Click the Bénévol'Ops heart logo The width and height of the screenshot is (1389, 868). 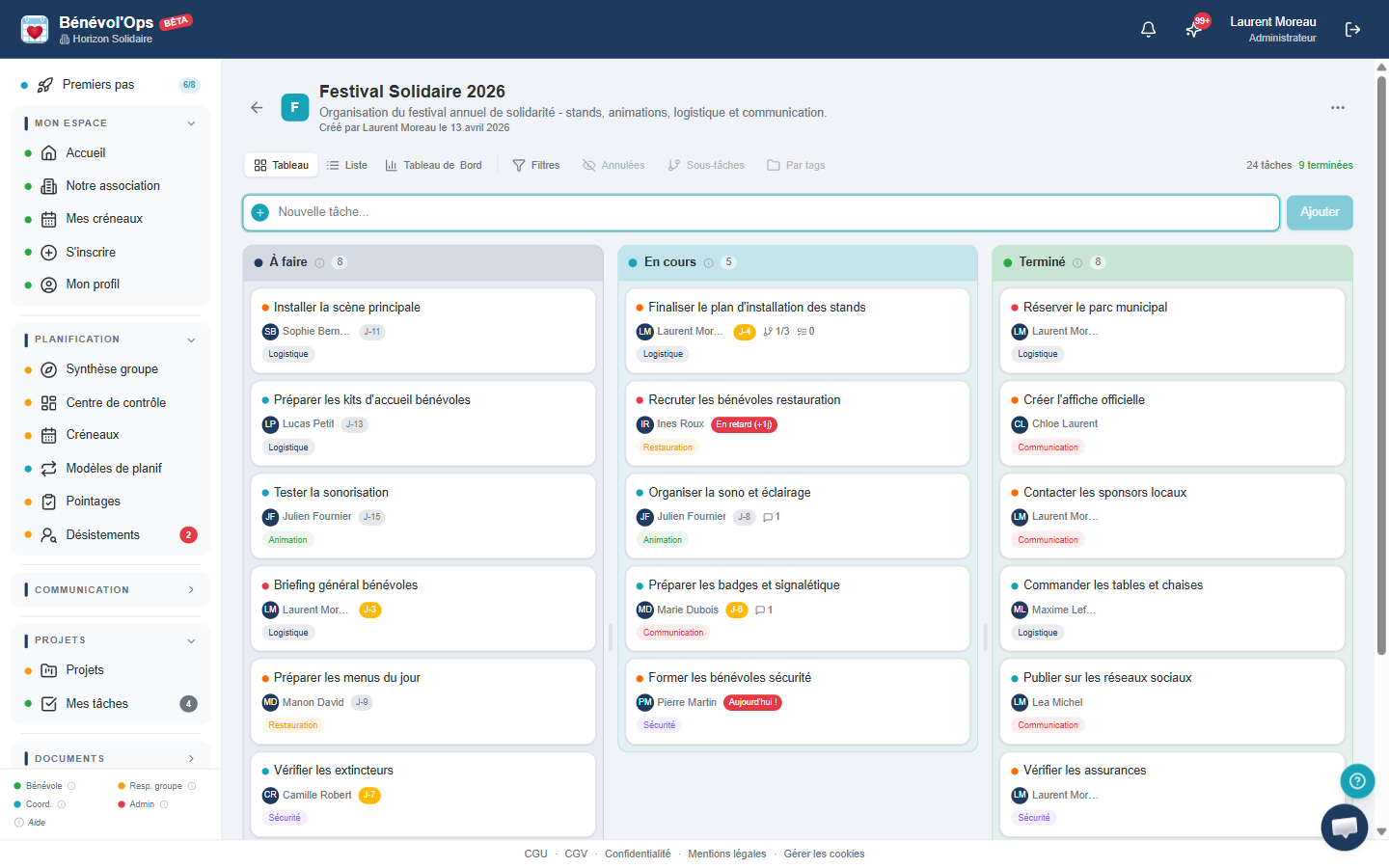click(x=35, y=30)
